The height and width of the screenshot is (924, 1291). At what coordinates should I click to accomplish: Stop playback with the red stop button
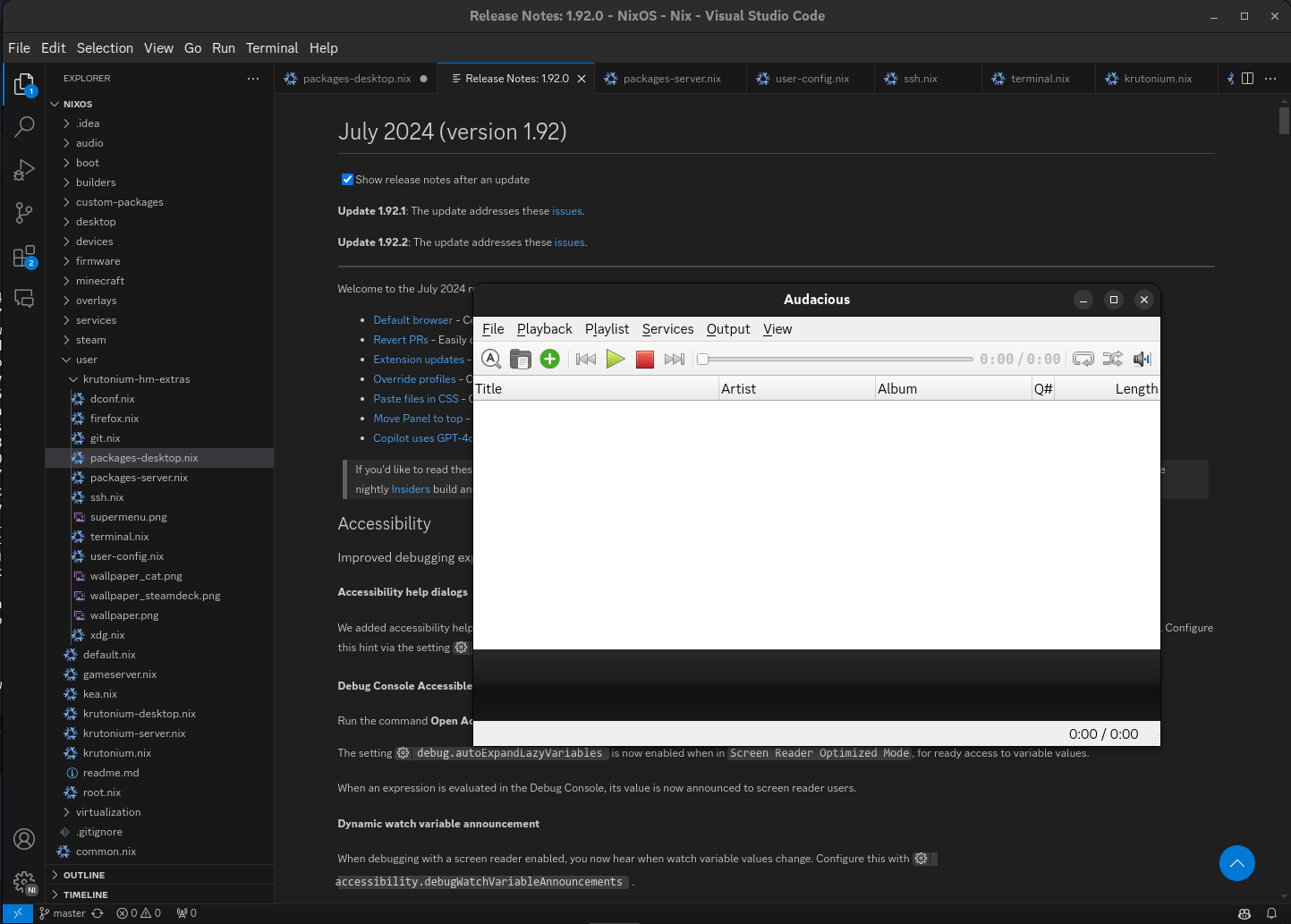coord(645,359)
